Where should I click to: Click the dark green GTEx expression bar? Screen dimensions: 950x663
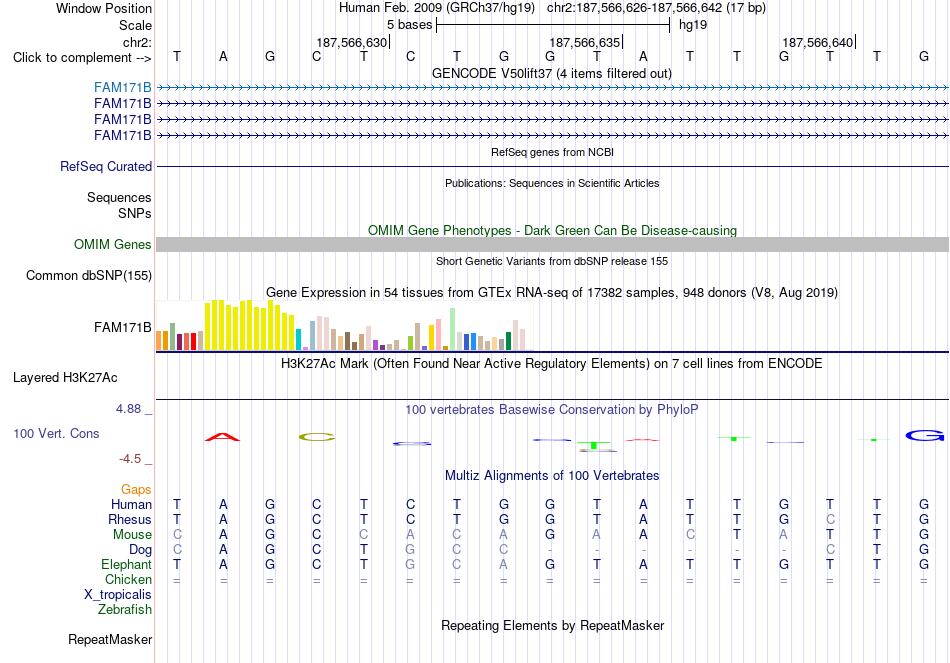point(508,341)
